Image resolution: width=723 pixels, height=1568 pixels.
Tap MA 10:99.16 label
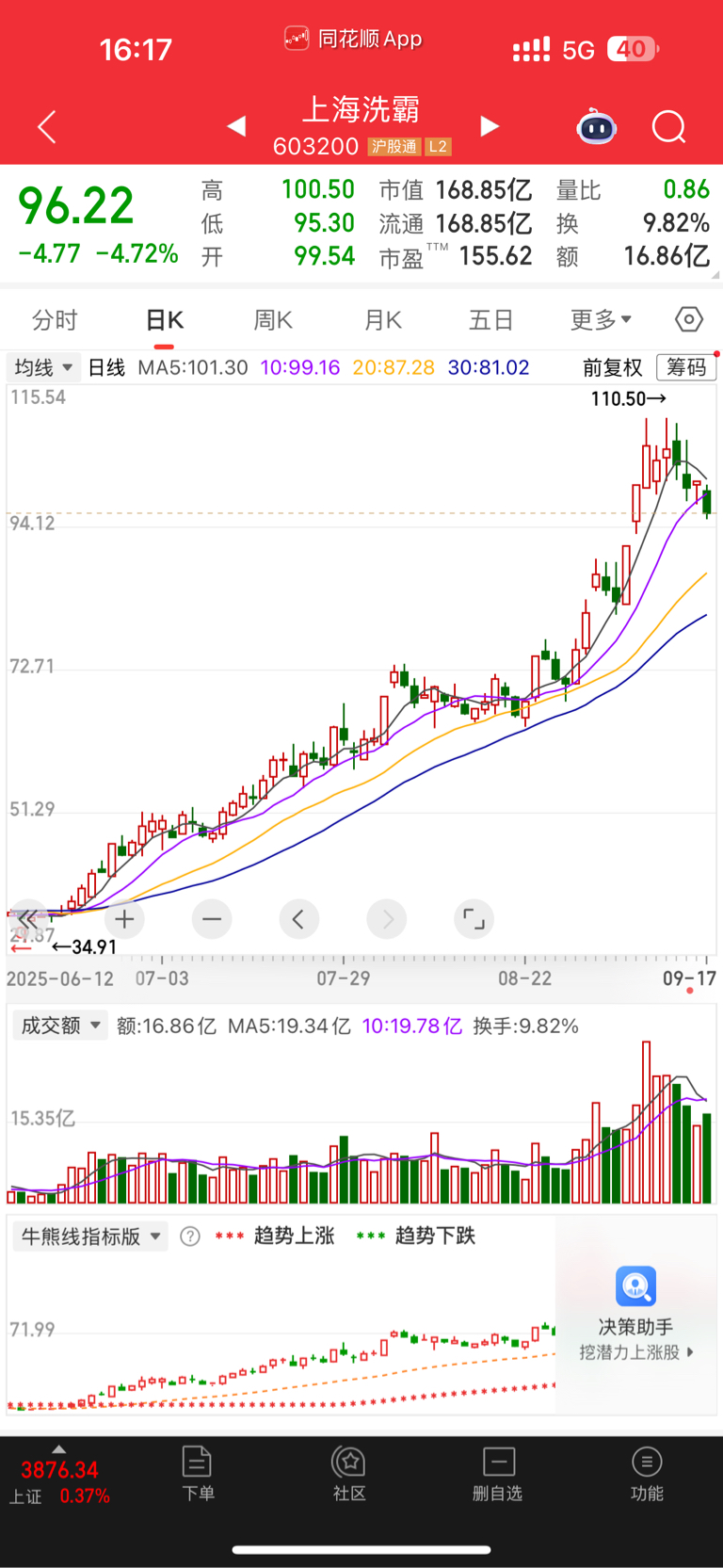click(300, 367)
